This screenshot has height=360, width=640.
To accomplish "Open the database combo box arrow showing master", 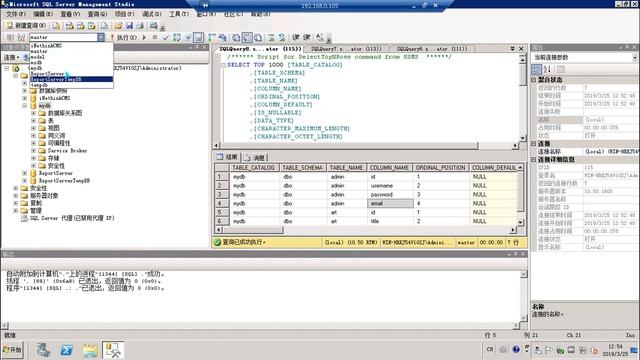I will click(101, 37).
